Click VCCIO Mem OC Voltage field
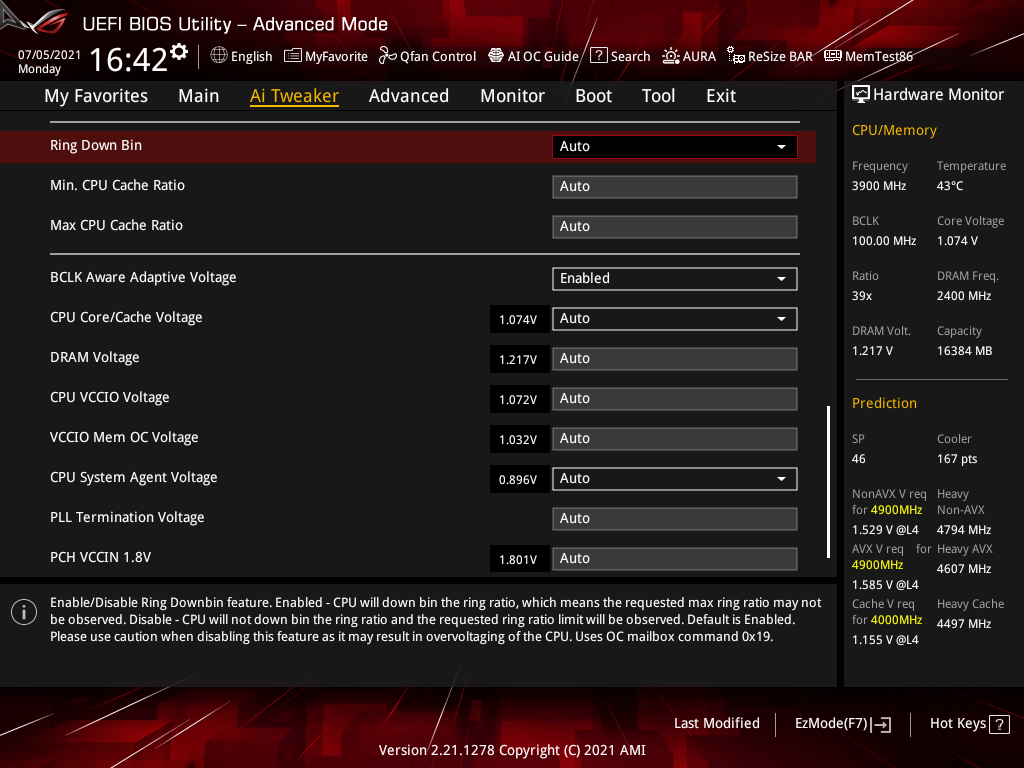1024x768 pixels. click(675, 439)
